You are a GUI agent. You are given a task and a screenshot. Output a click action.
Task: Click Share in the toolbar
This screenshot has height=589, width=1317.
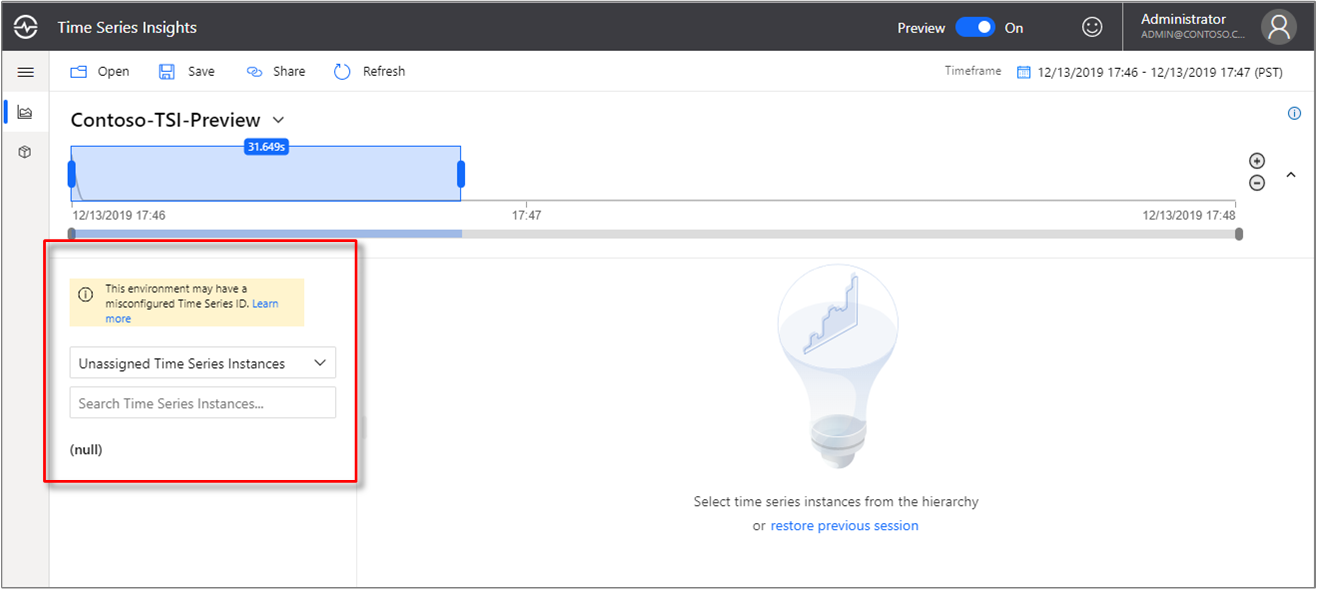point(276,71)
